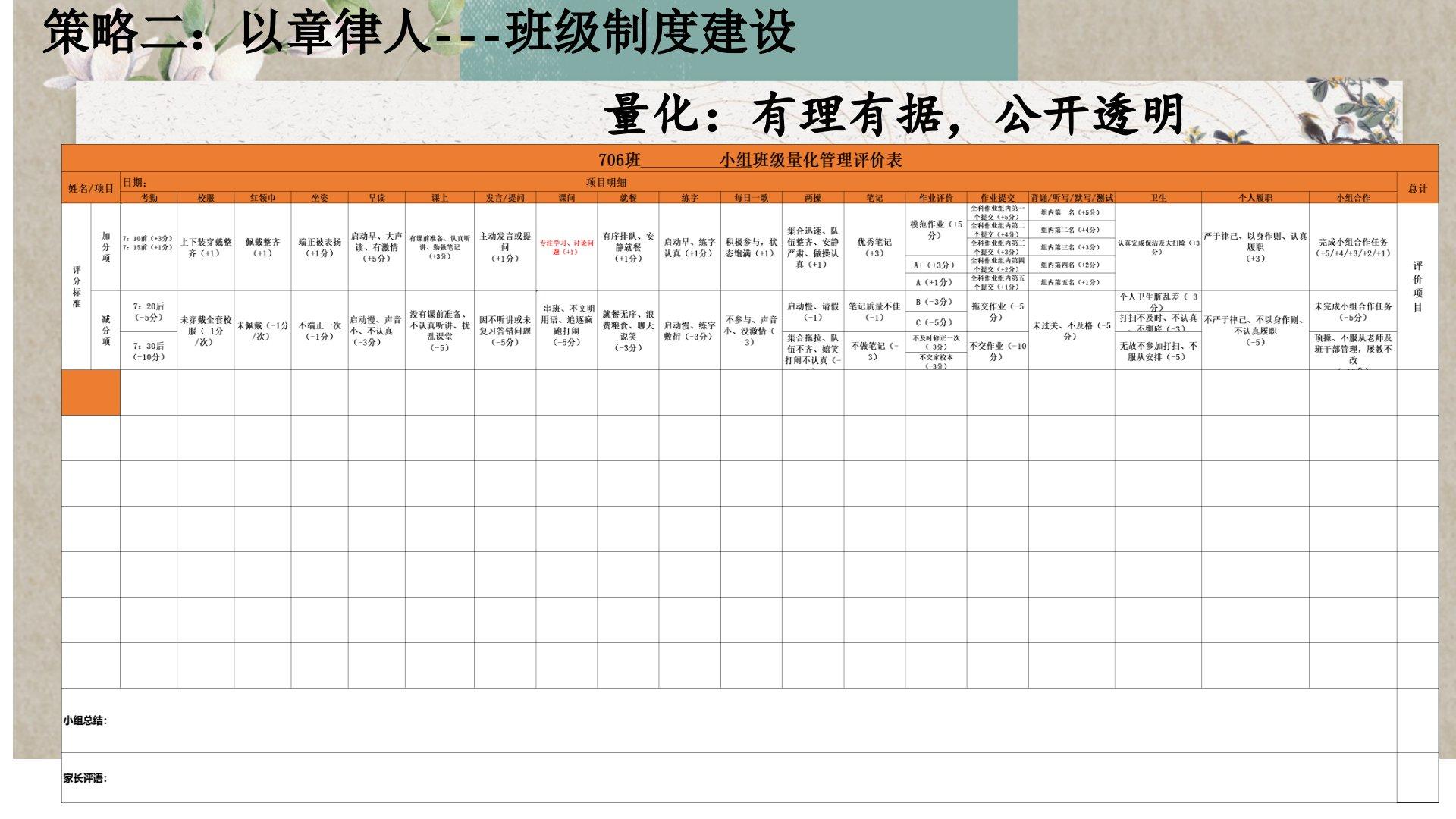
Task: Click the orange name cell below 评分标准
Action: (91, 392)
